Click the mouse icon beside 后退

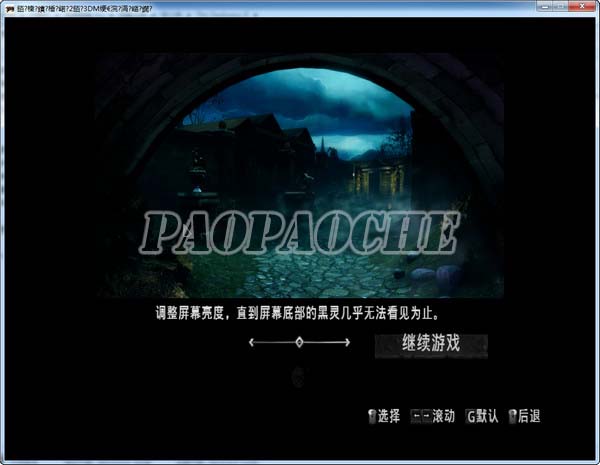point(513,416)
